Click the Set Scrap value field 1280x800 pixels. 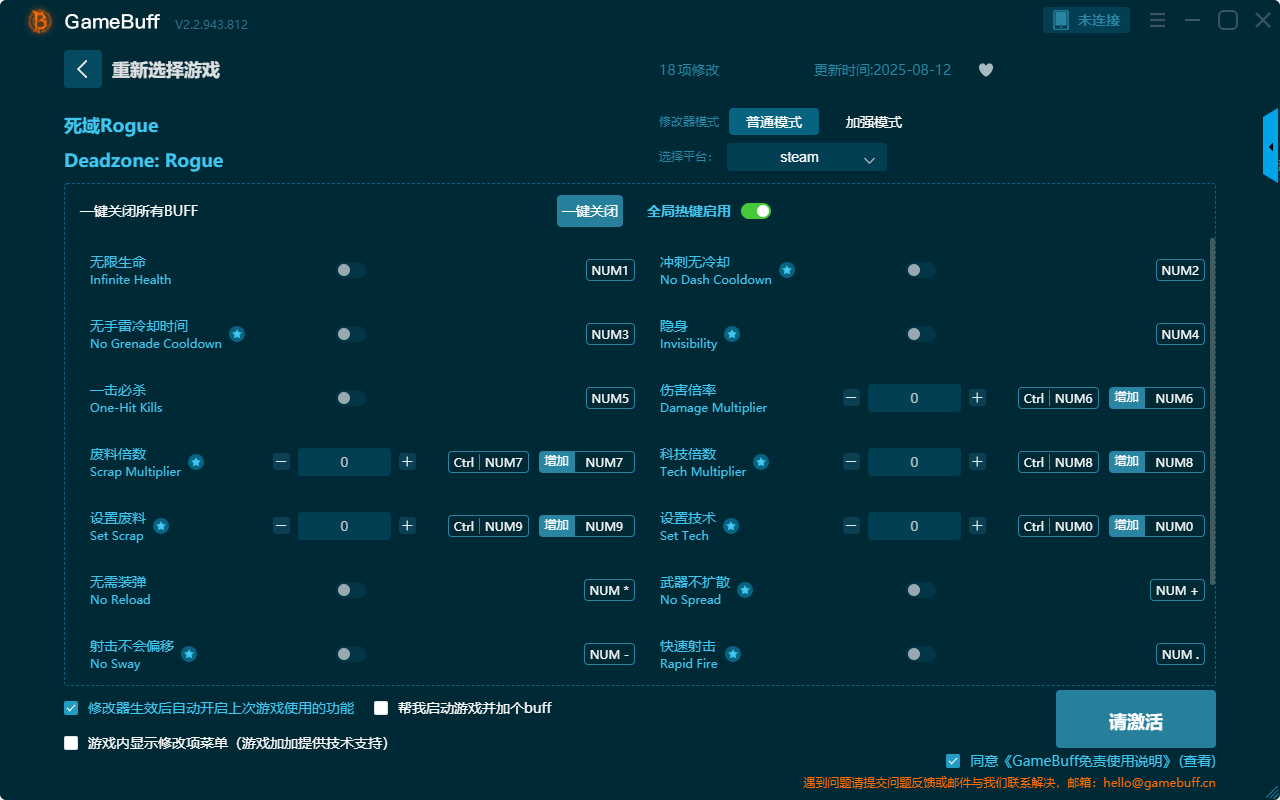point(344,526)
